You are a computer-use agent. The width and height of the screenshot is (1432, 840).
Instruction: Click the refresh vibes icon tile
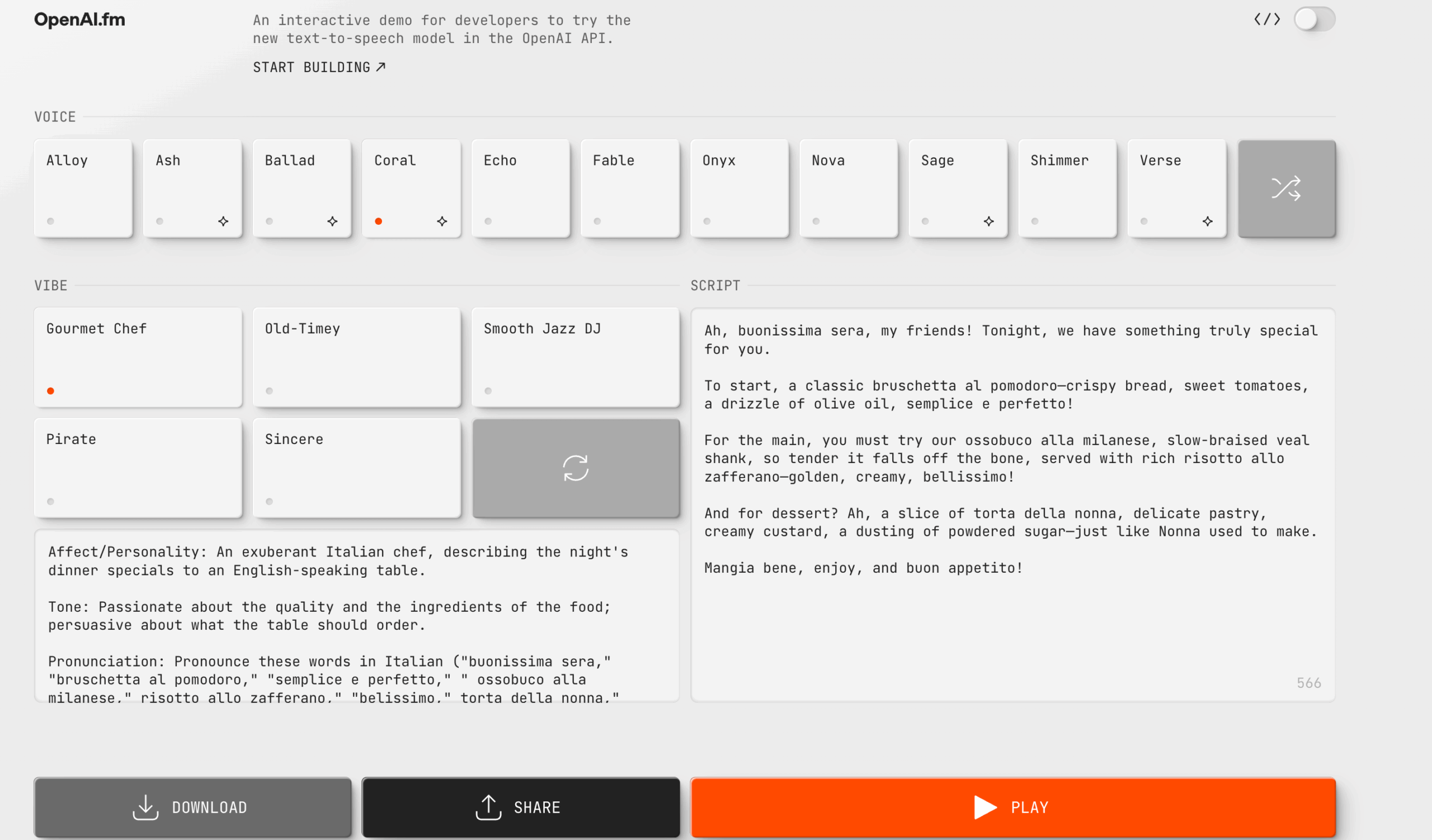pyautogui.click(x=575, y=468)
